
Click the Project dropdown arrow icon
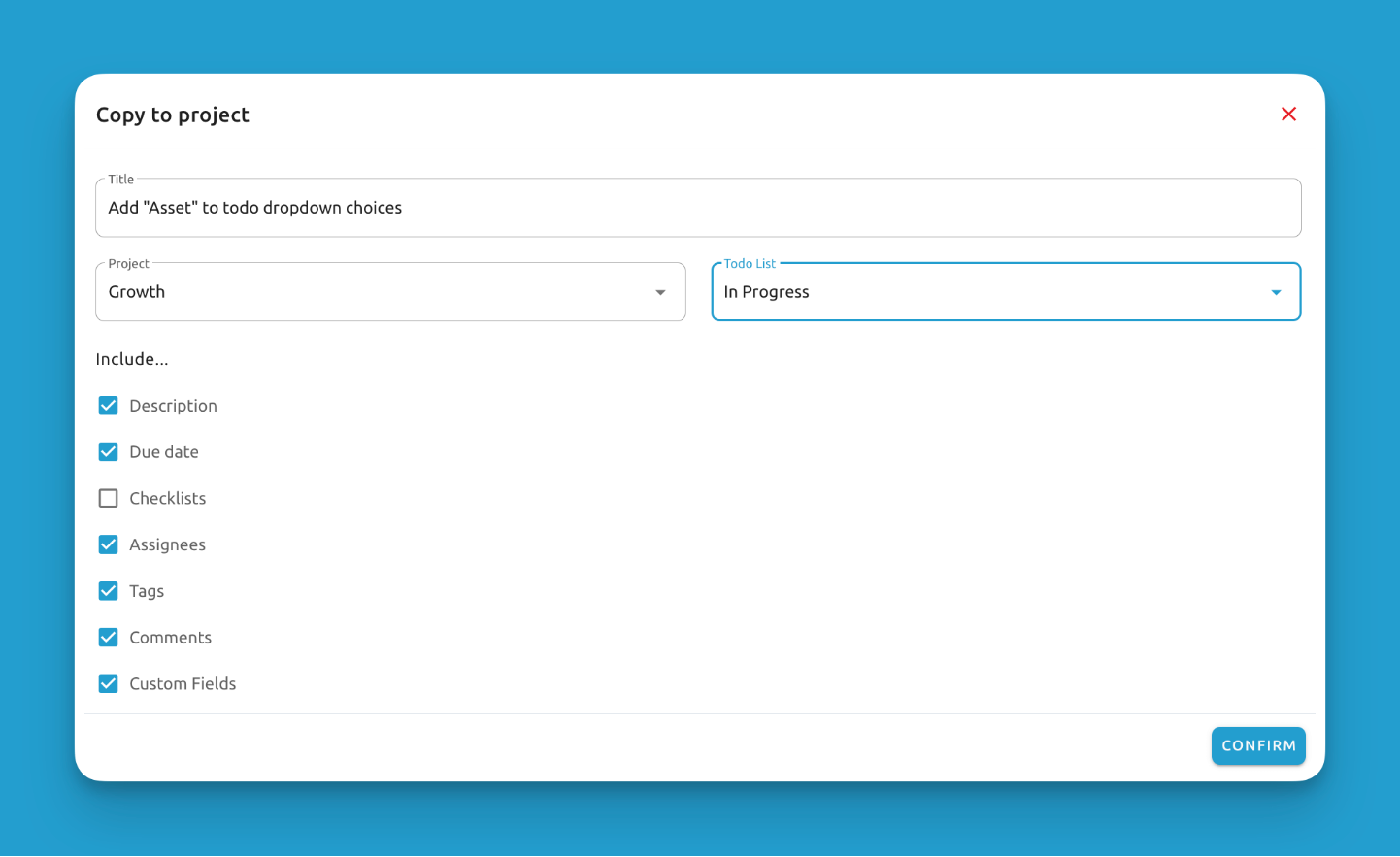pos(660,292)
